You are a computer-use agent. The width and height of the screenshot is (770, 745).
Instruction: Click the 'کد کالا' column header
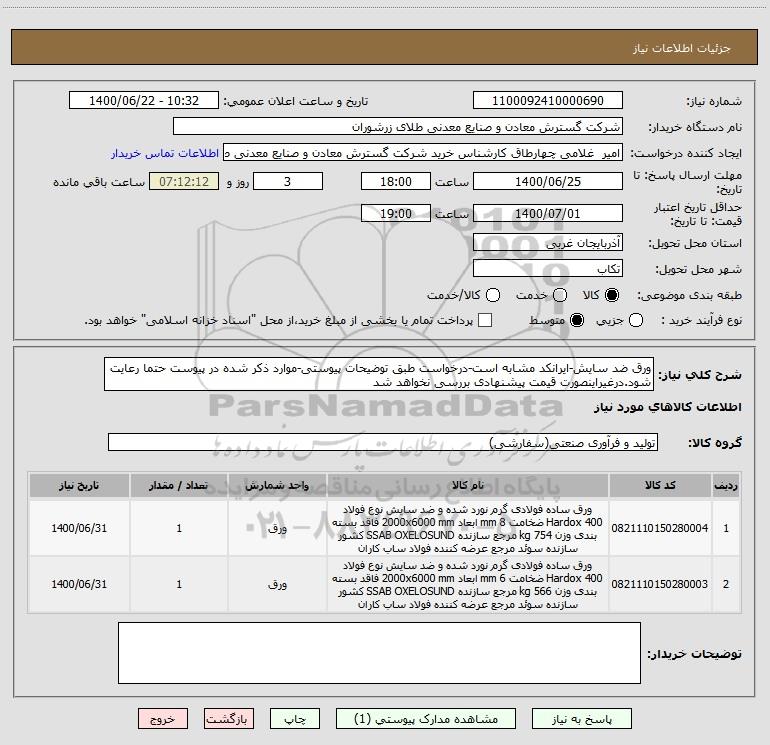660,485
